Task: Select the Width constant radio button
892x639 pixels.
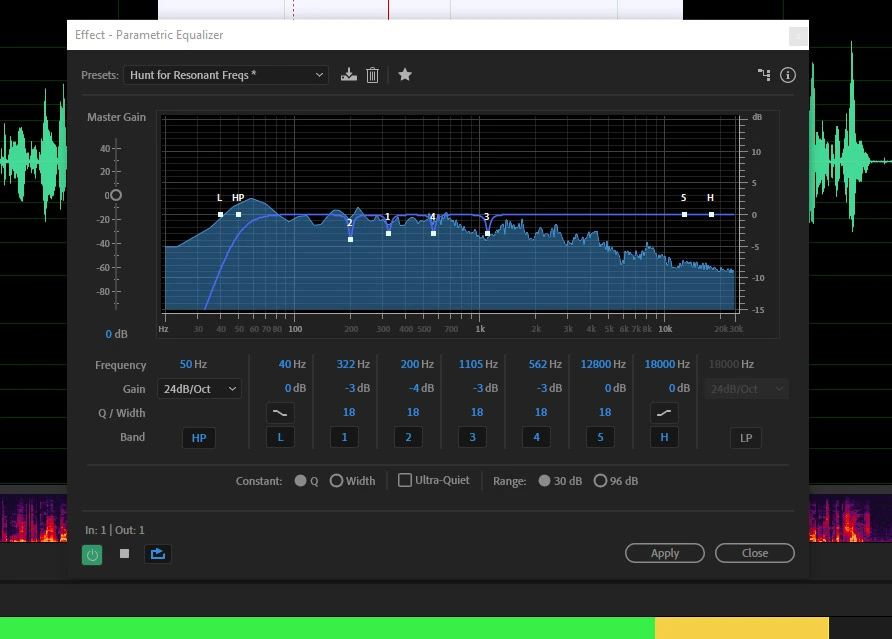Action: tap(336, 480)
